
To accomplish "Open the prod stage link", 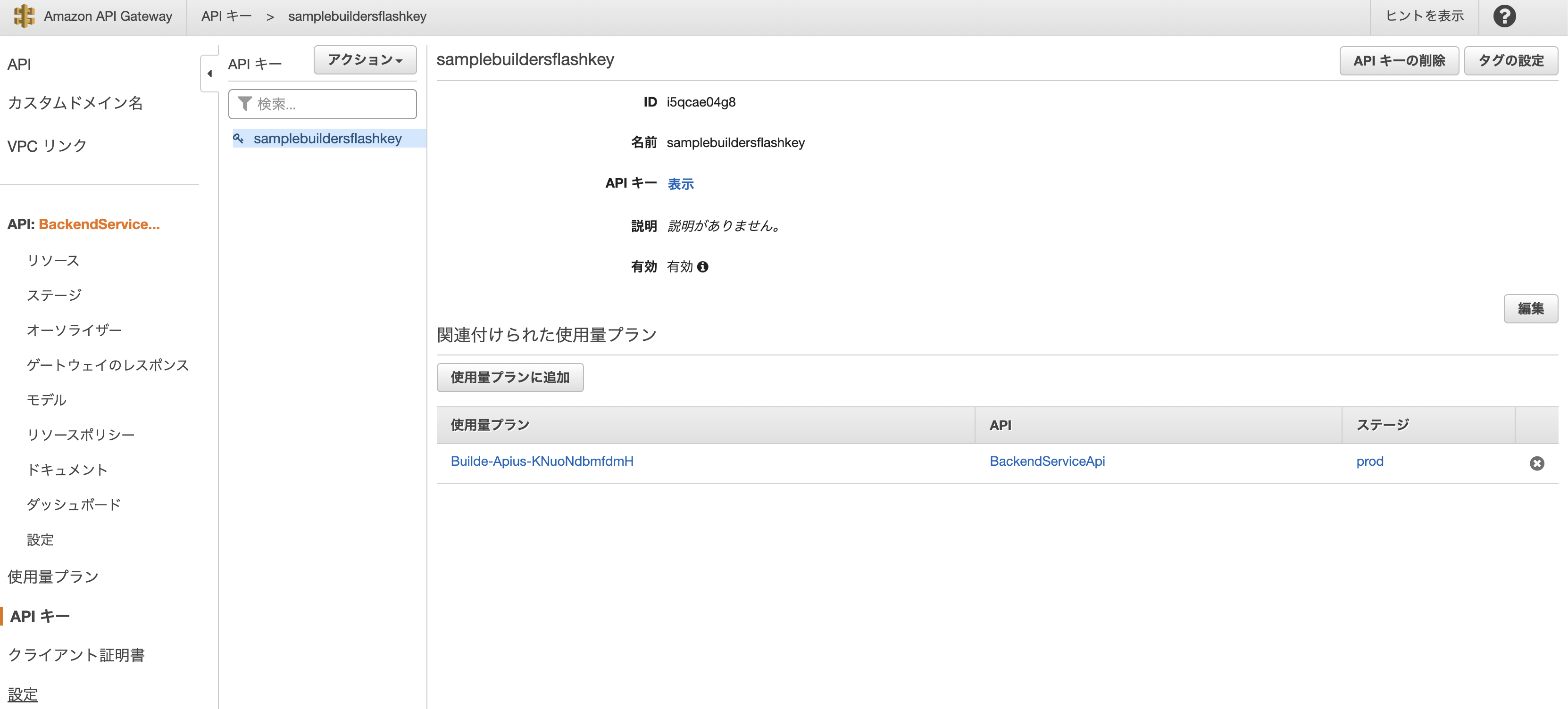I will click(x=1369, y=462).
